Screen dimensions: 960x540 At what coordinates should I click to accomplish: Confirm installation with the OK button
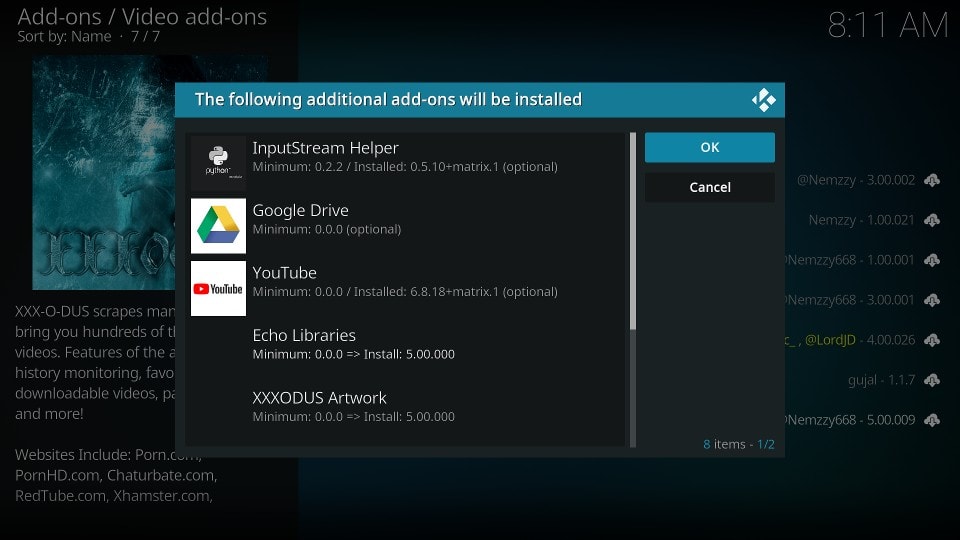(710, 148)
